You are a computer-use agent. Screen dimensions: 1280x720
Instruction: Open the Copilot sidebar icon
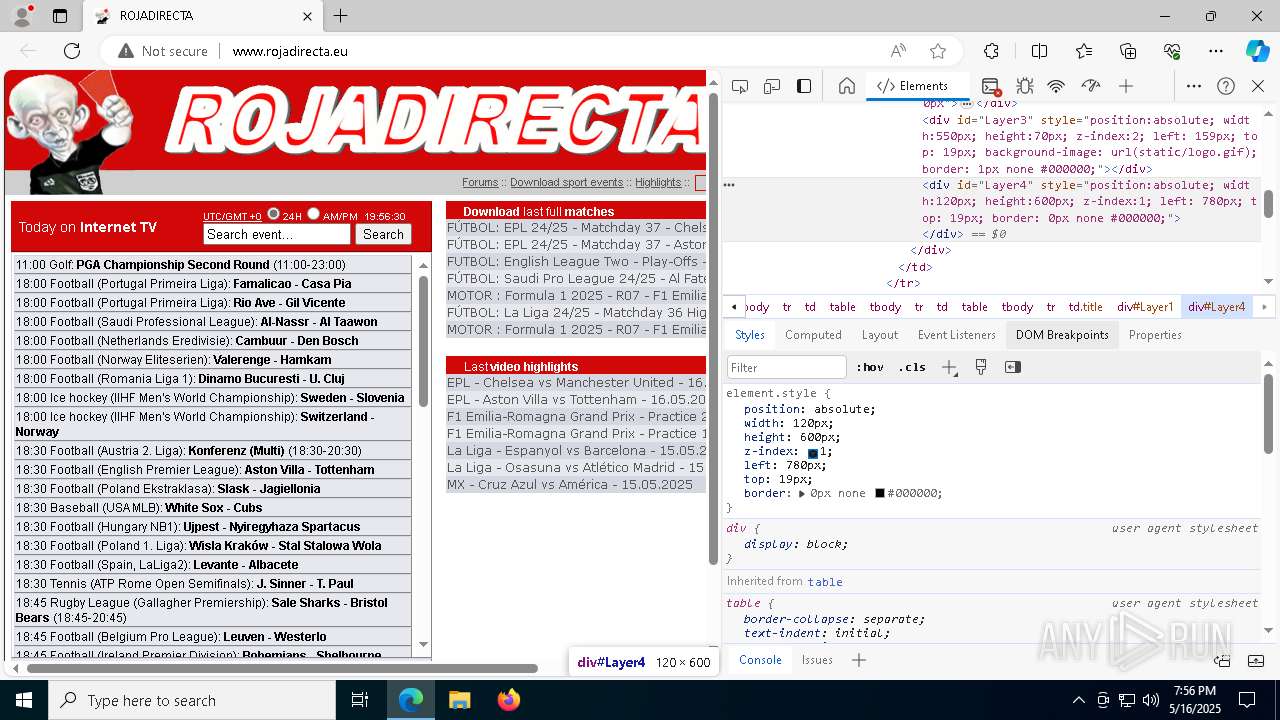[1257, 51]
